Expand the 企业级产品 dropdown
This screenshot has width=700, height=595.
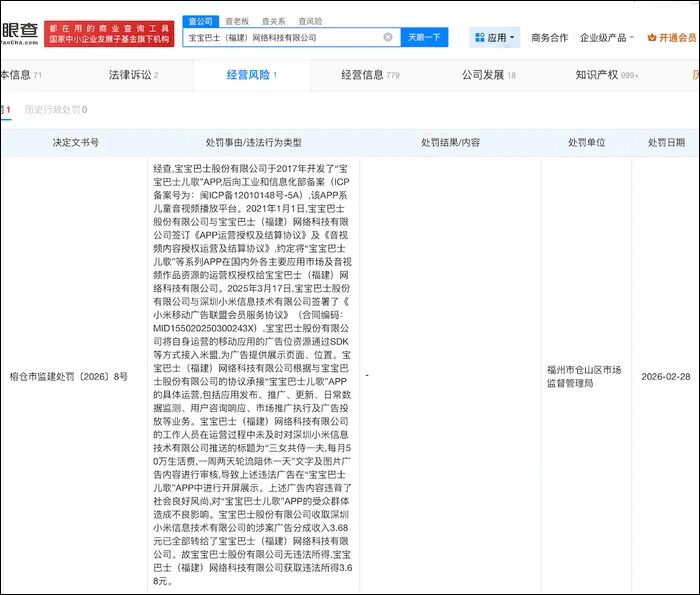coord(608,37)
